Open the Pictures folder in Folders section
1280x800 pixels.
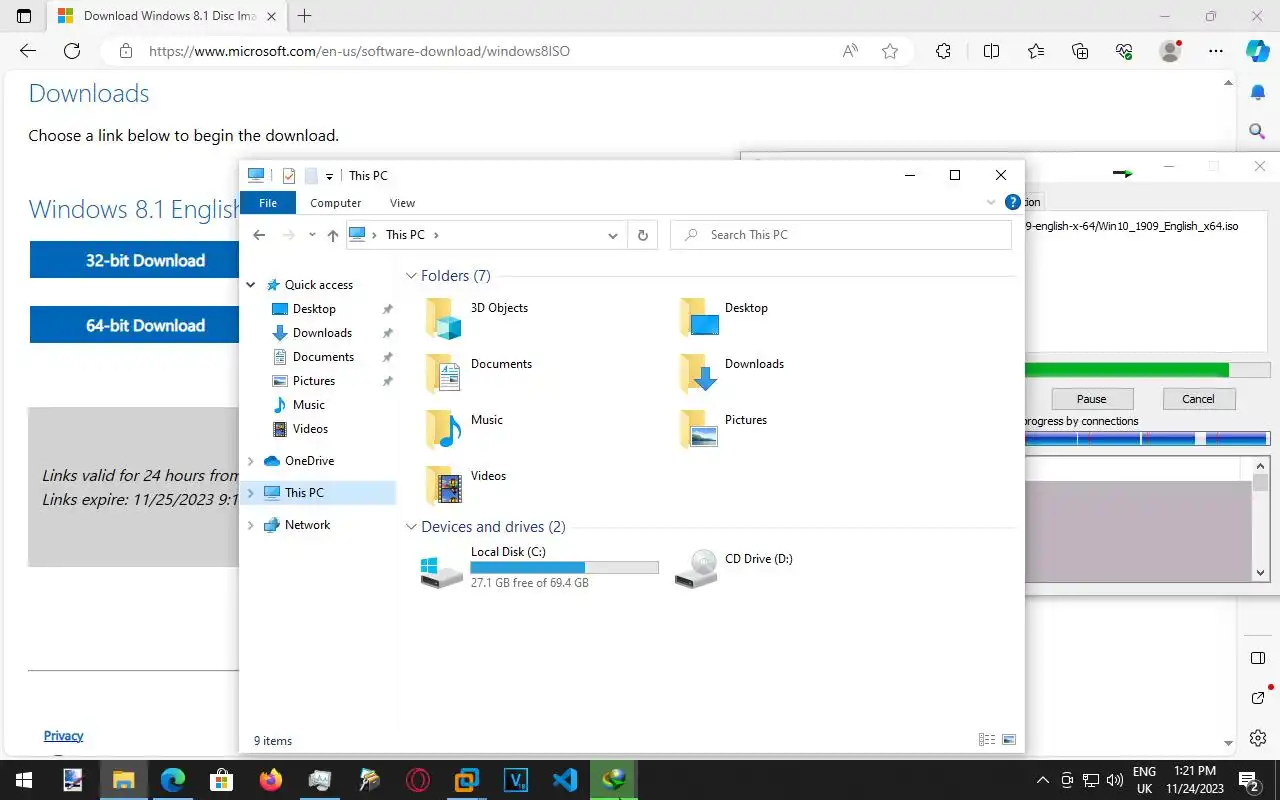[x=724, y=430]
